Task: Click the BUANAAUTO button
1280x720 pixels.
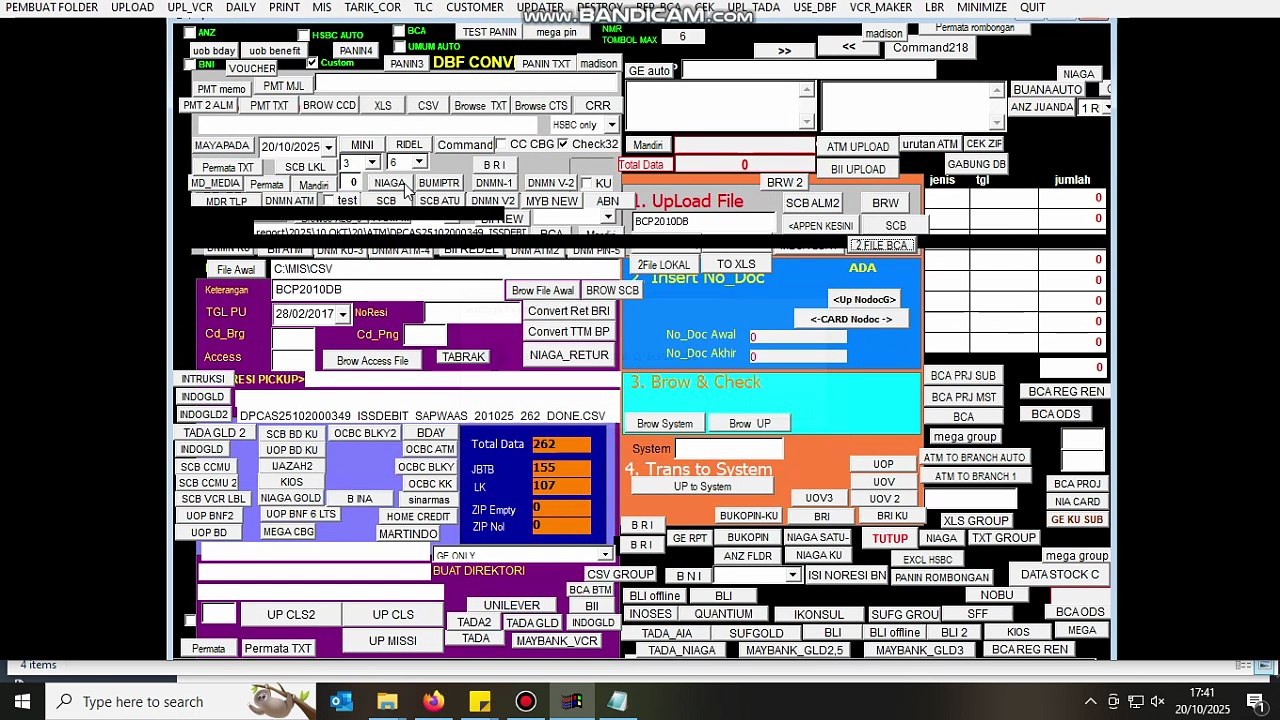Action: pyautogui.click(x=1047, y=90)
